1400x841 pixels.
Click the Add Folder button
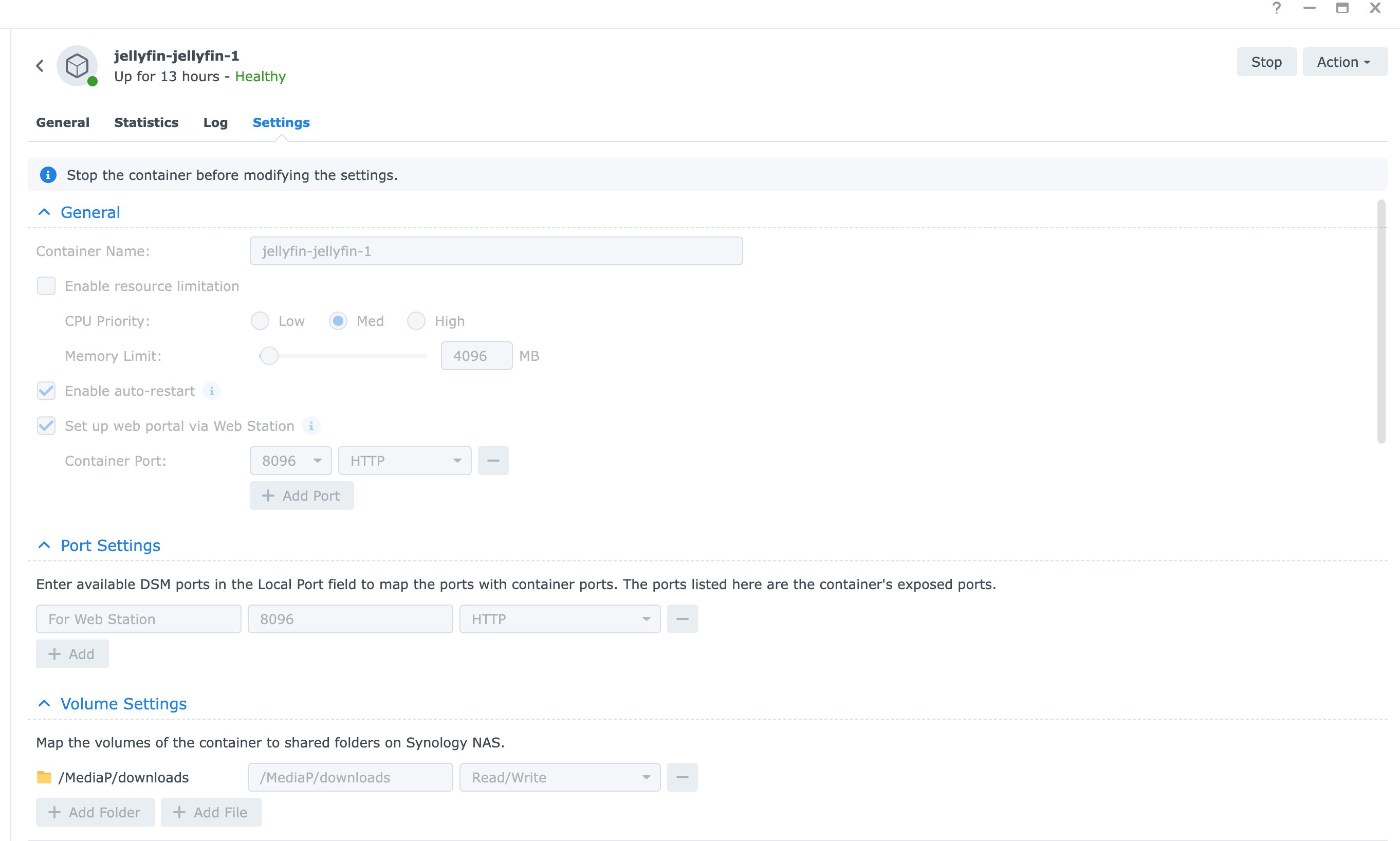pyautogui.click(x=95, y=812)
